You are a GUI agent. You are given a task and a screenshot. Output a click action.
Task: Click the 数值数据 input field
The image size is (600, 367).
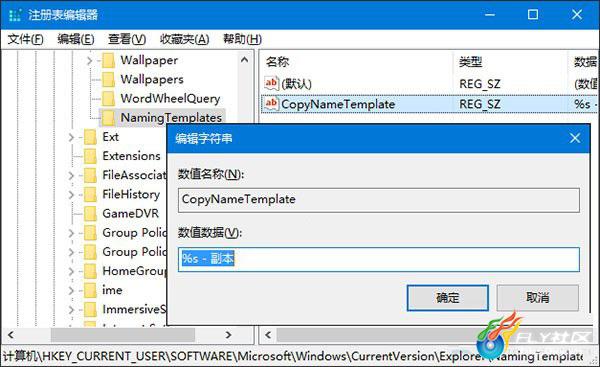(379, 259)
